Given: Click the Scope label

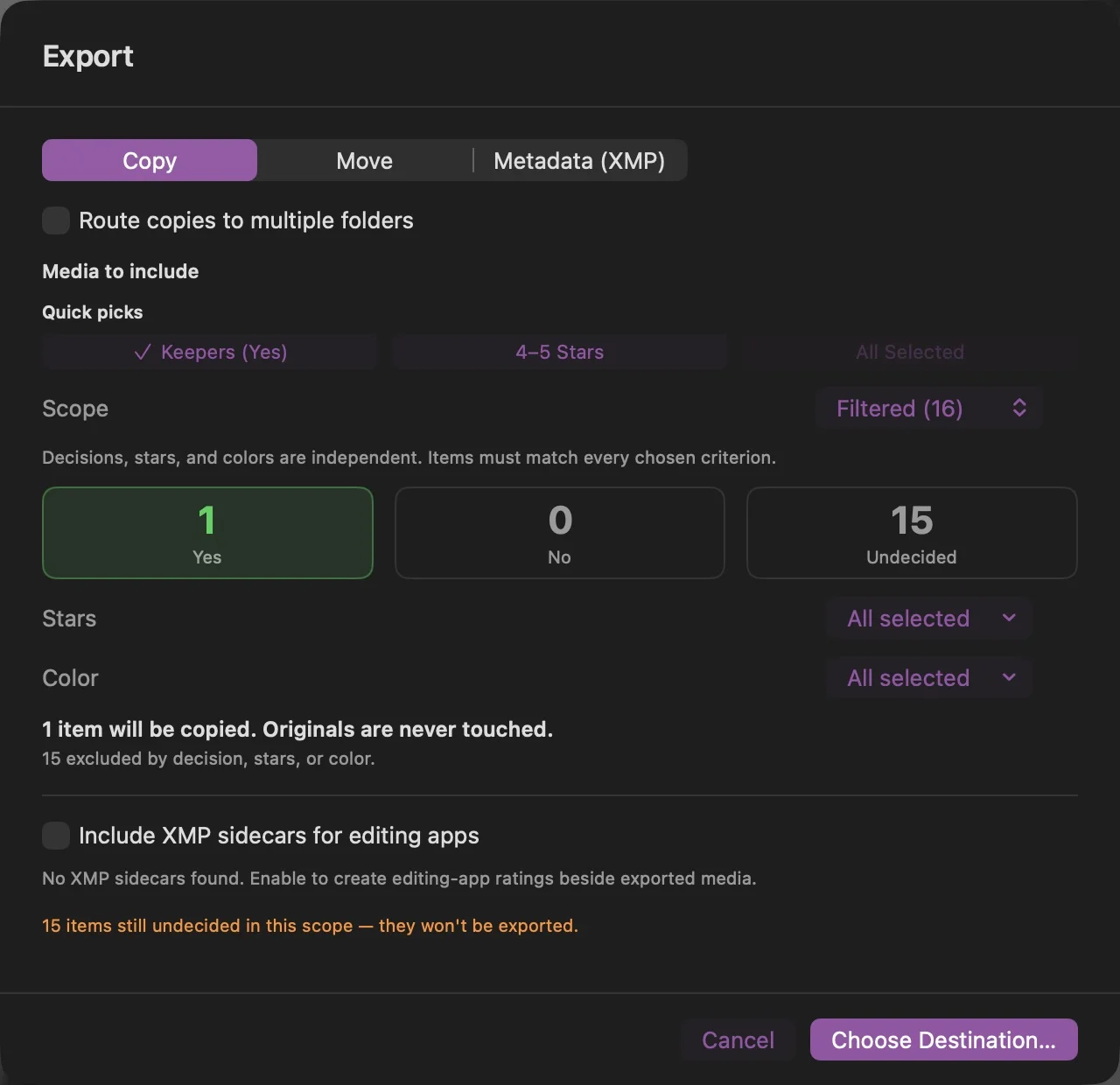Looking at the screenshot, I should (x=75, y=409).
